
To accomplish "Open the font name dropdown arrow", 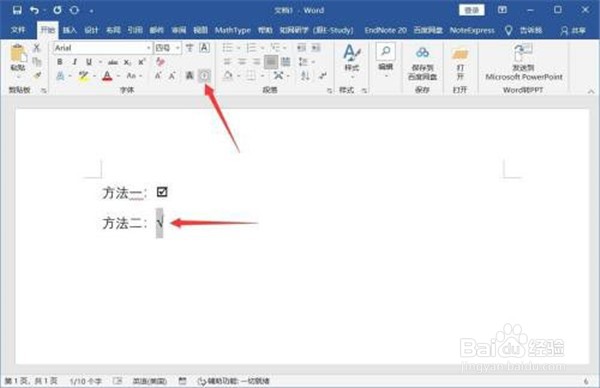I will 148,48.
